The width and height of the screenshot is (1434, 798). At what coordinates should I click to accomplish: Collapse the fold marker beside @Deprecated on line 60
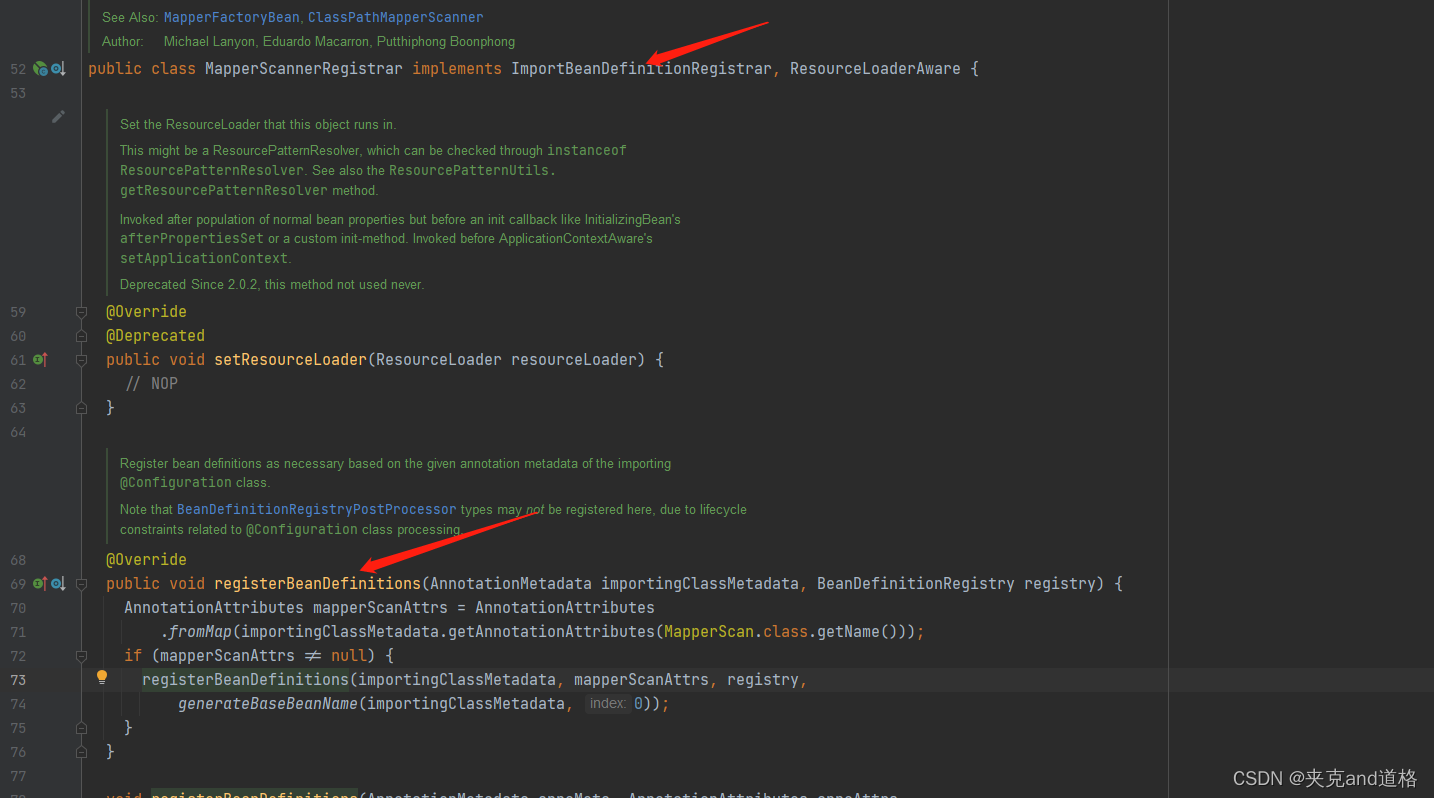[82, 336]
